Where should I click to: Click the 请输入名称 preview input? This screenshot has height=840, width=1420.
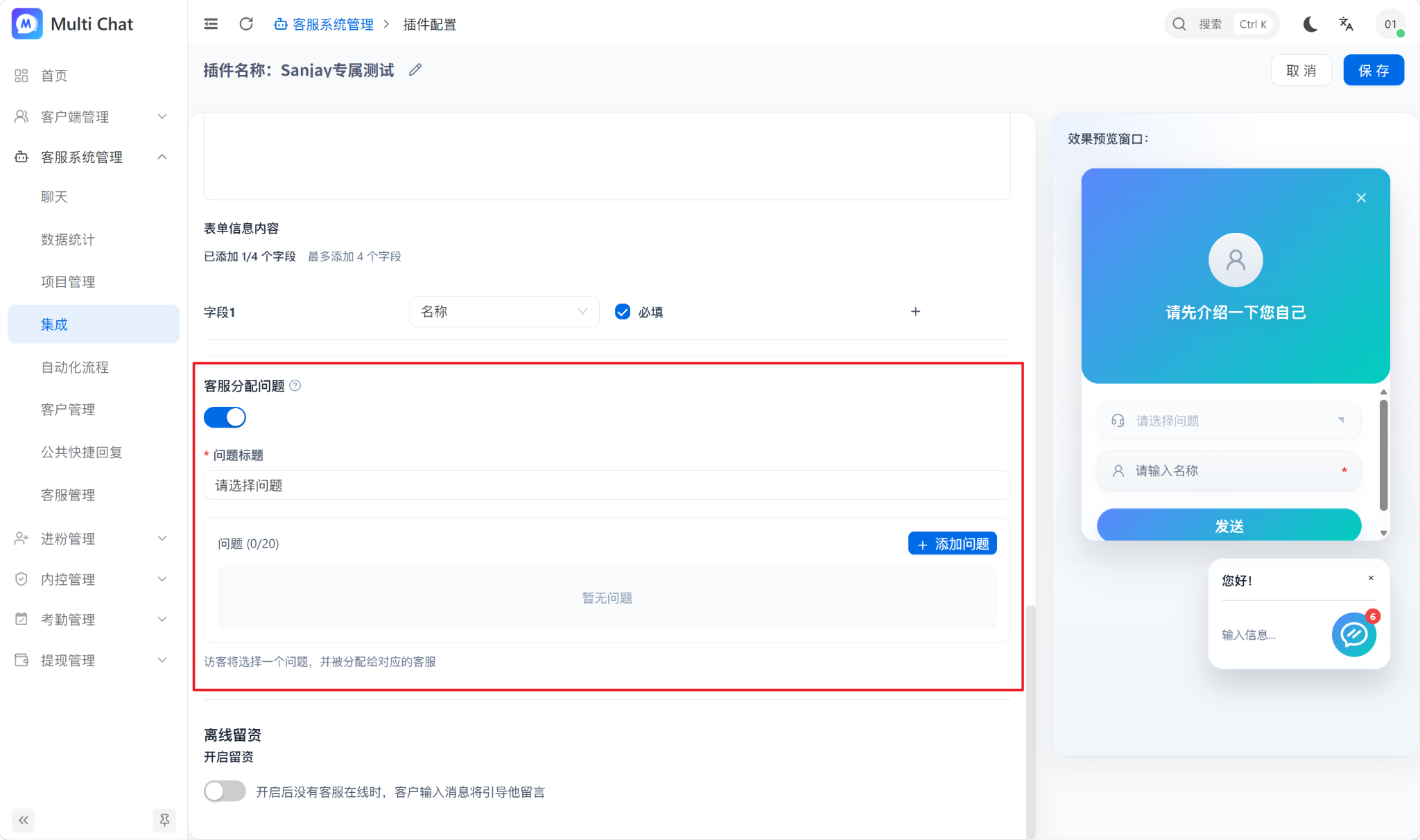click(x=1229, y=471)
